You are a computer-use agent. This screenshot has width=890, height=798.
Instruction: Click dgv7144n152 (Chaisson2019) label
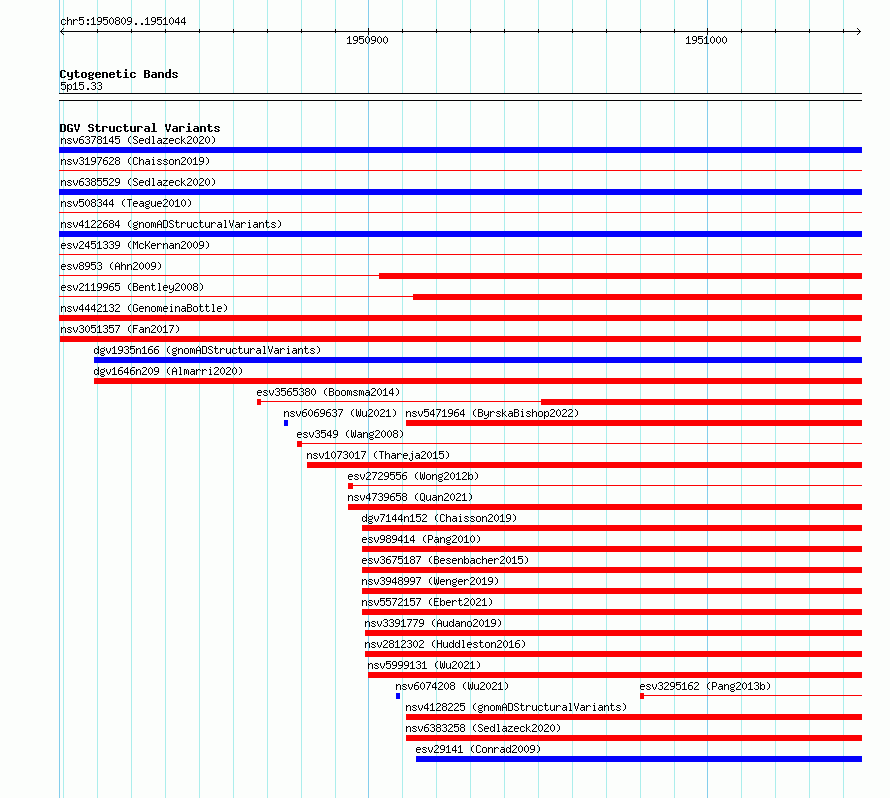coord(439,518)
